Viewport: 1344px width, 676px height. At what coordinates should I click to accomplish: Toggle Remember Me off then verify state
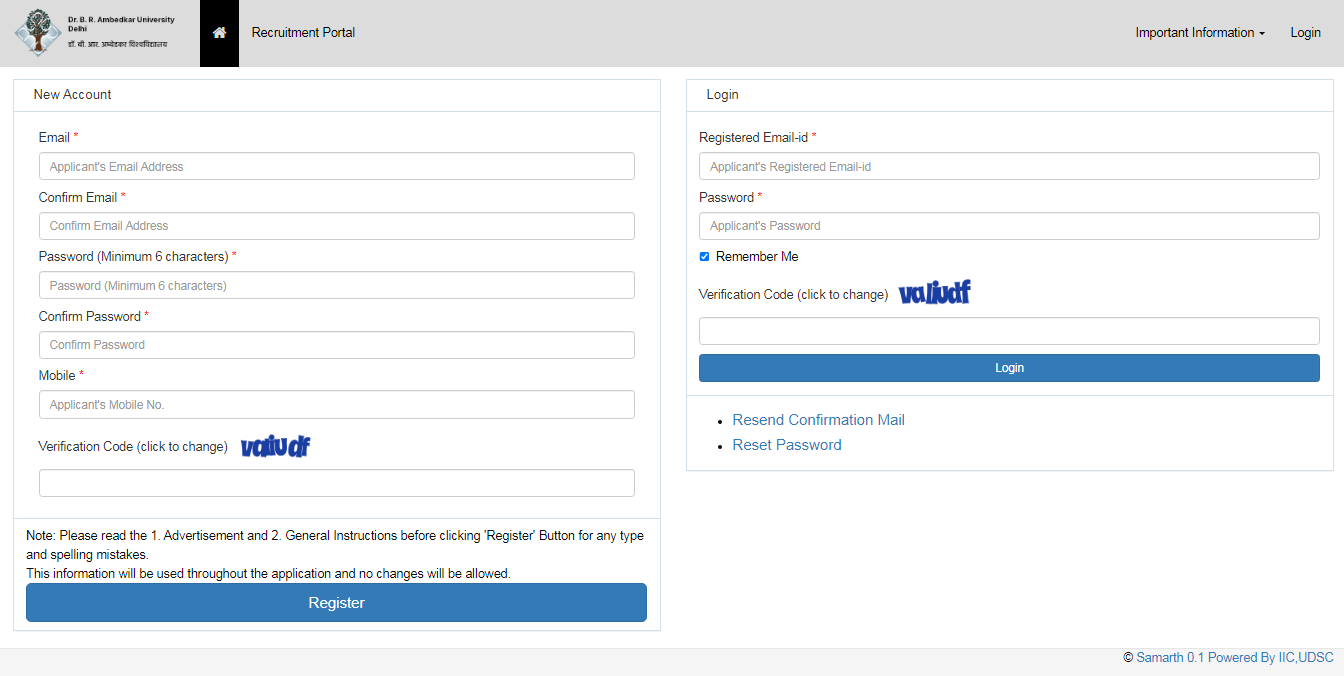coord(704,256)
